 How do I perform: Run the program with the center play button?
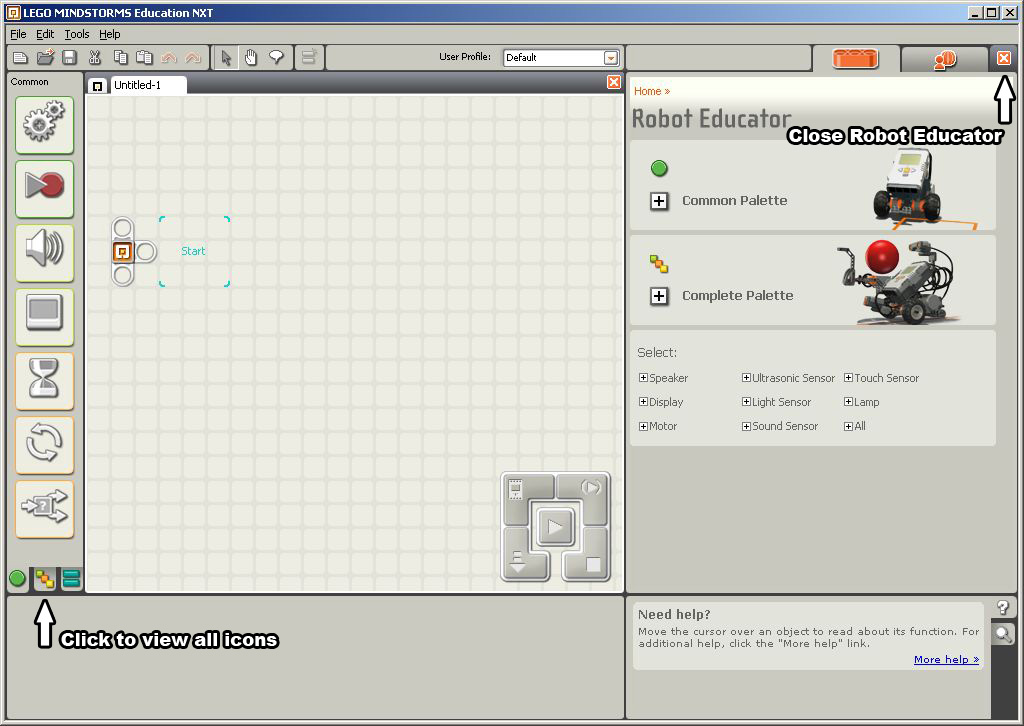555,526
